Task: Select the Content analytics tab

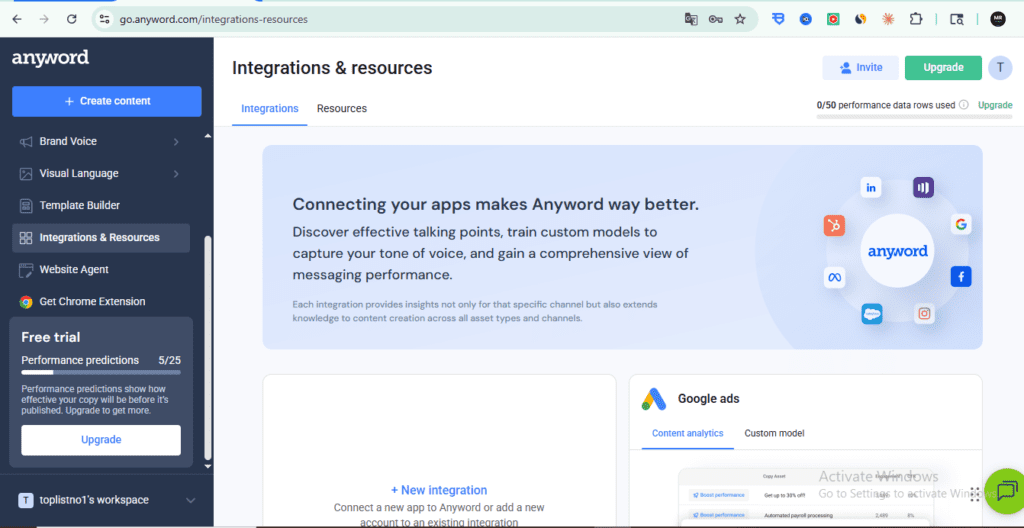Action: point(688,433)
